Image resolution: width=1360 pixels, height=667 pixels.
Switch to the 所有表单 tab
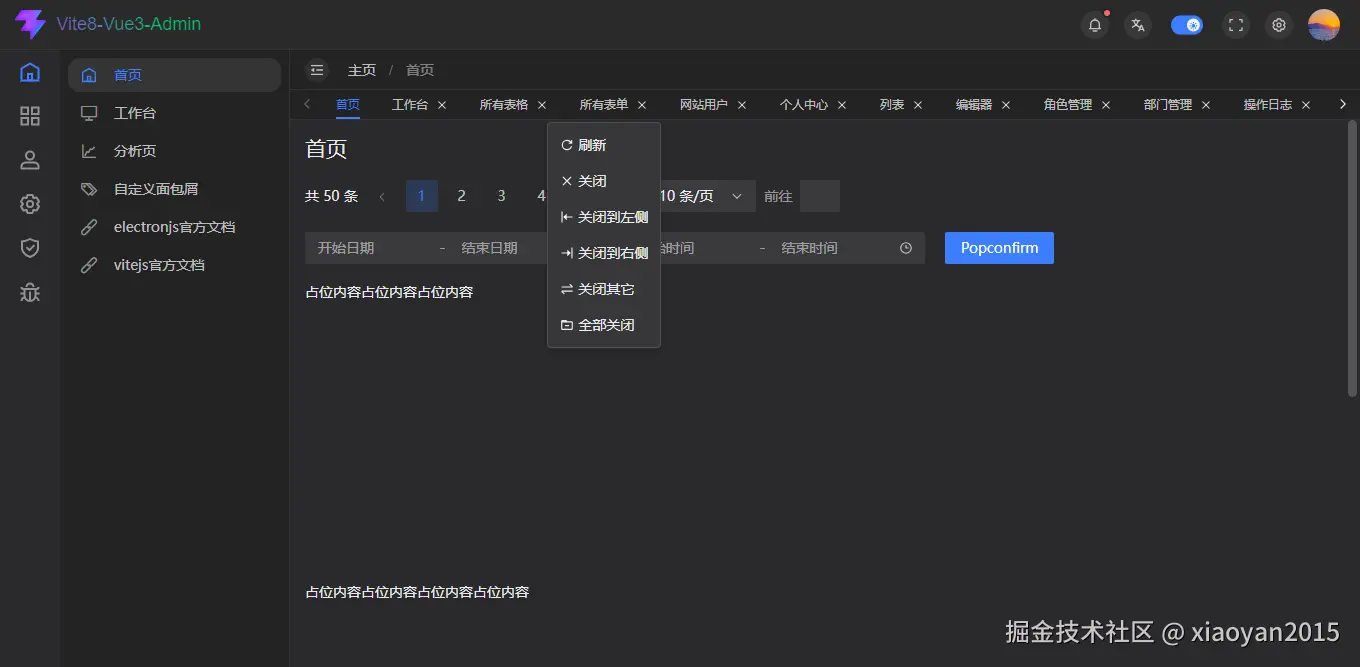[604, 104]
